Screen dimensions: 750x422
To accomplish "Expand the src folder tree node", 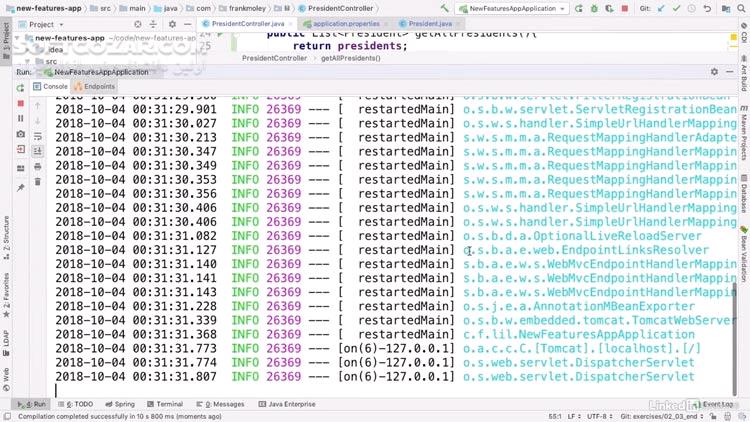I will [x=27, y=61].
